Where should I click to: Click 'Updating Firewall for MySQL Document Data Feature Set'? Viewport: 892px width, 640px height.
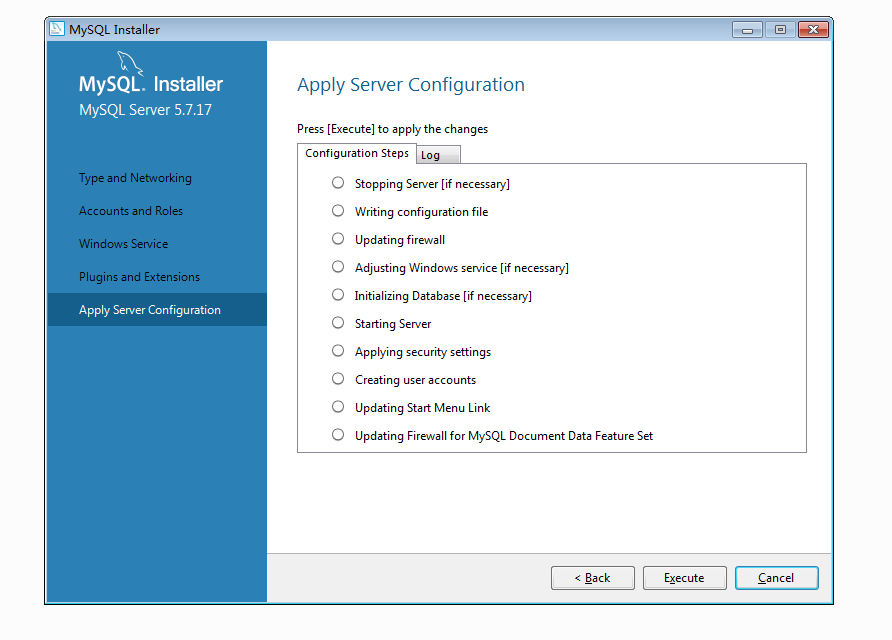[504, 436]
